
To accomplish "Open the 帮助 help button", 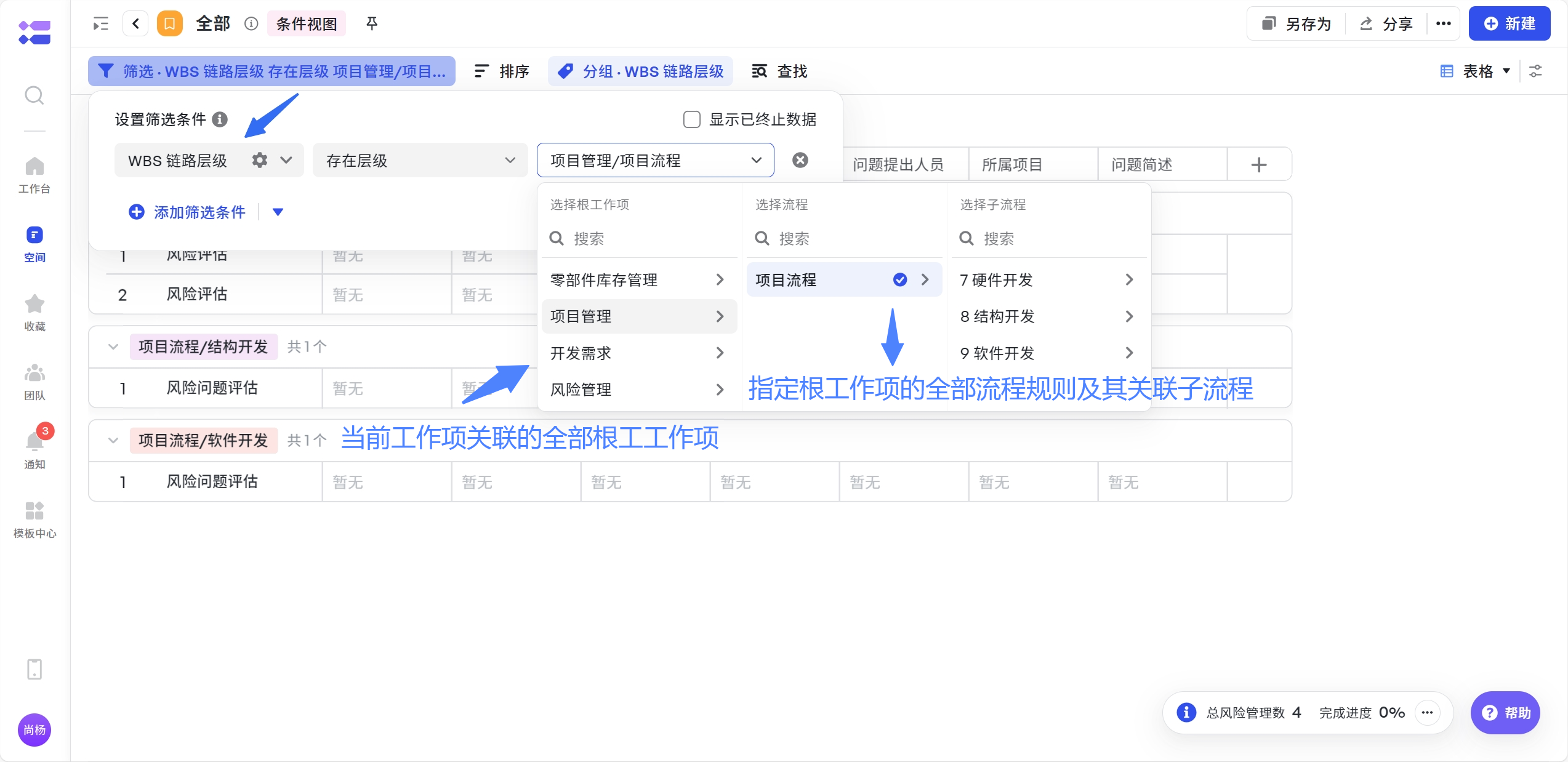I will coord(1505,712).
